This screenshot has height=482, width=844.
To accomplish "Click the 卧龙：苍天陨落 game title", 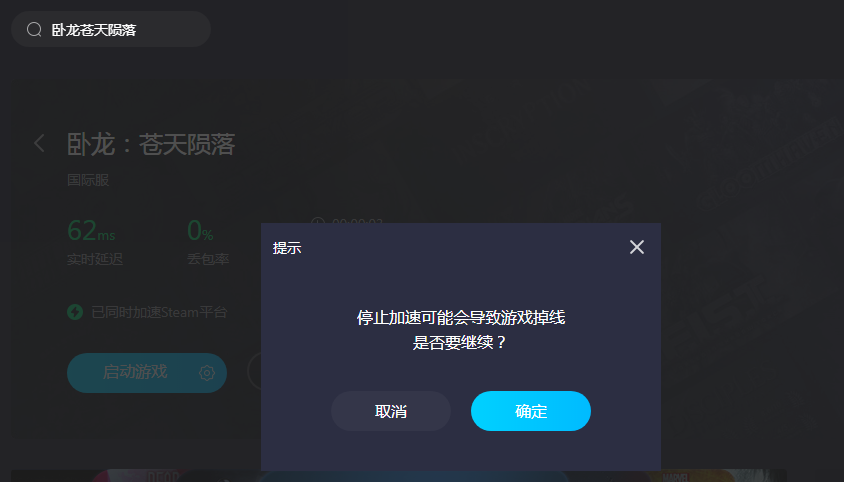I will point(151,144).
